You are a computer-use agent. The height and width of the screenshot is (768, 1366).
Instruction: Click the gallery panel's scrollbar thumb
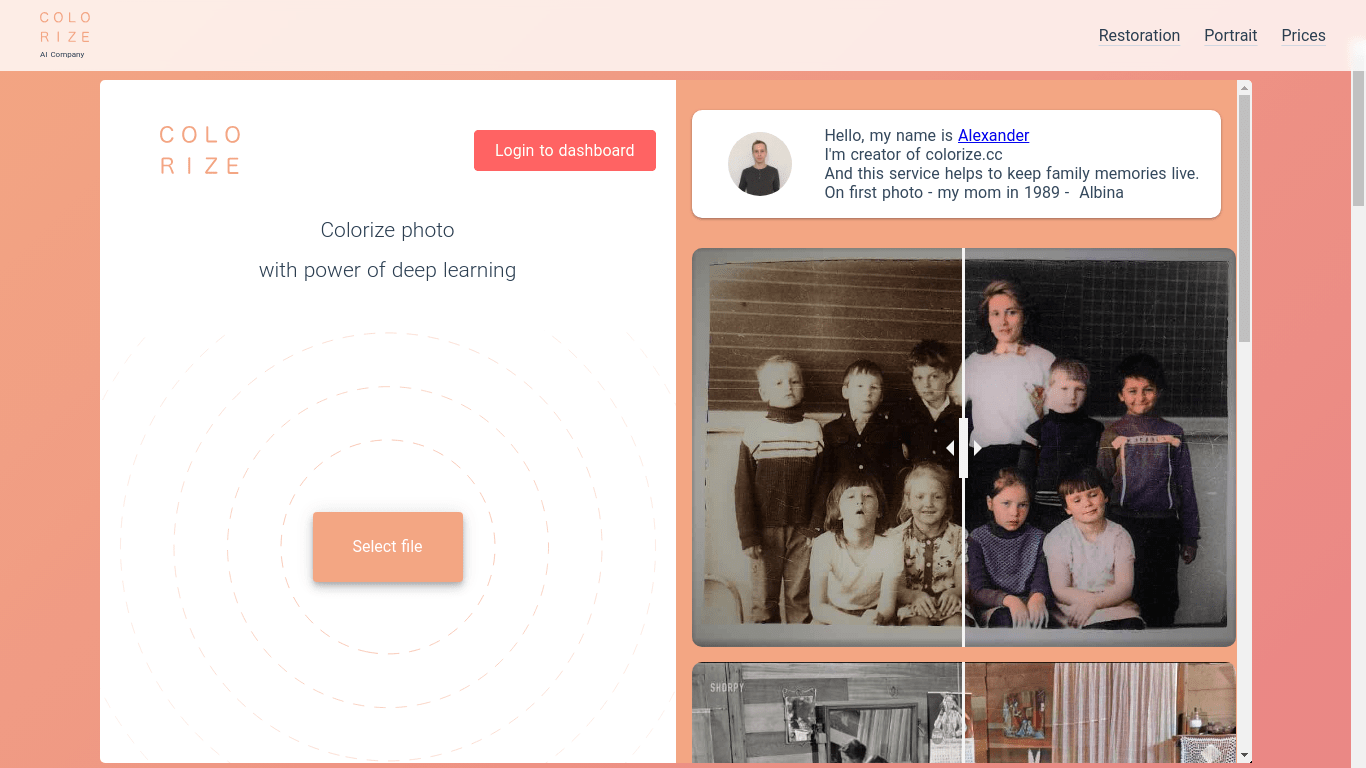(x=1244, y=215)
